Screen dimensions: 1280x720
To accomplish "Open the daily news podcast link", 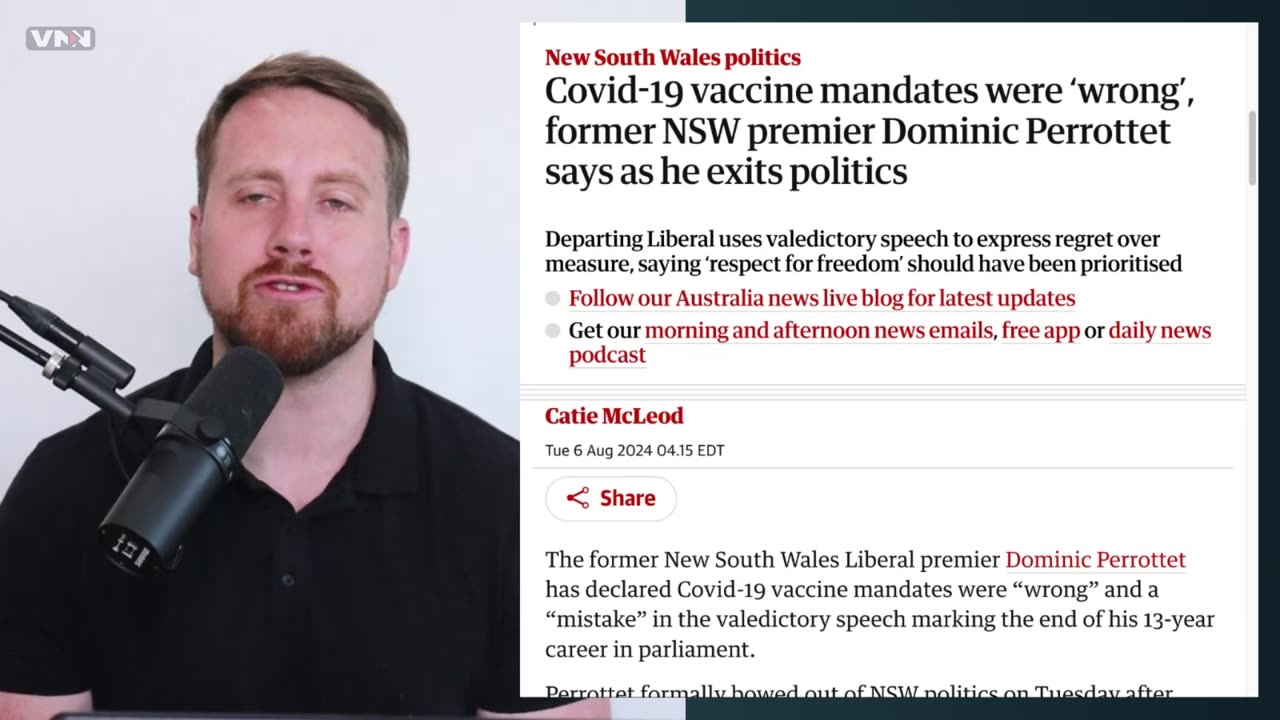I will [890, 342].
